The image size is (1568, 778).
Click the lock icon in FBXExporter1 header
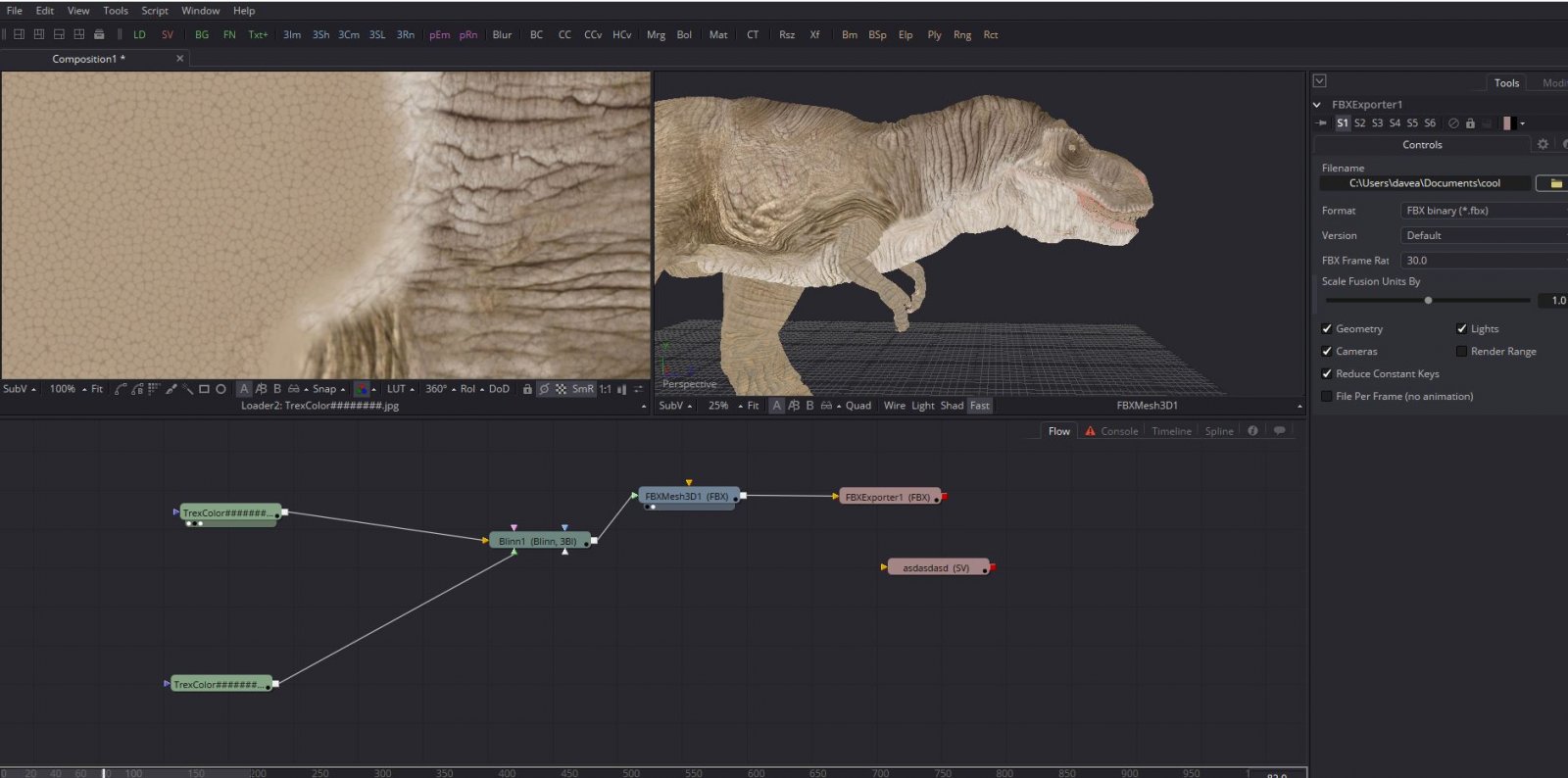point(1470,123)
